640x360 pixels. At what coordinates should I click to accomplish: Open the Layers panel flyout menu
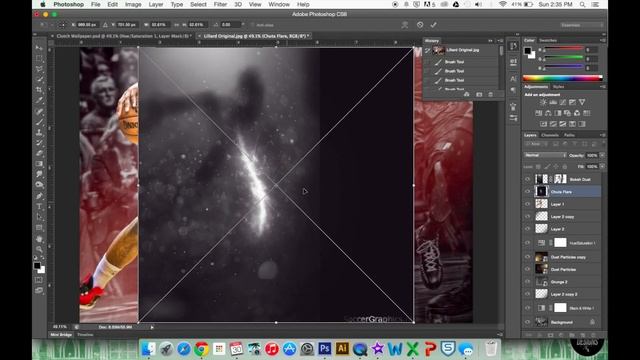click(603, 135)
